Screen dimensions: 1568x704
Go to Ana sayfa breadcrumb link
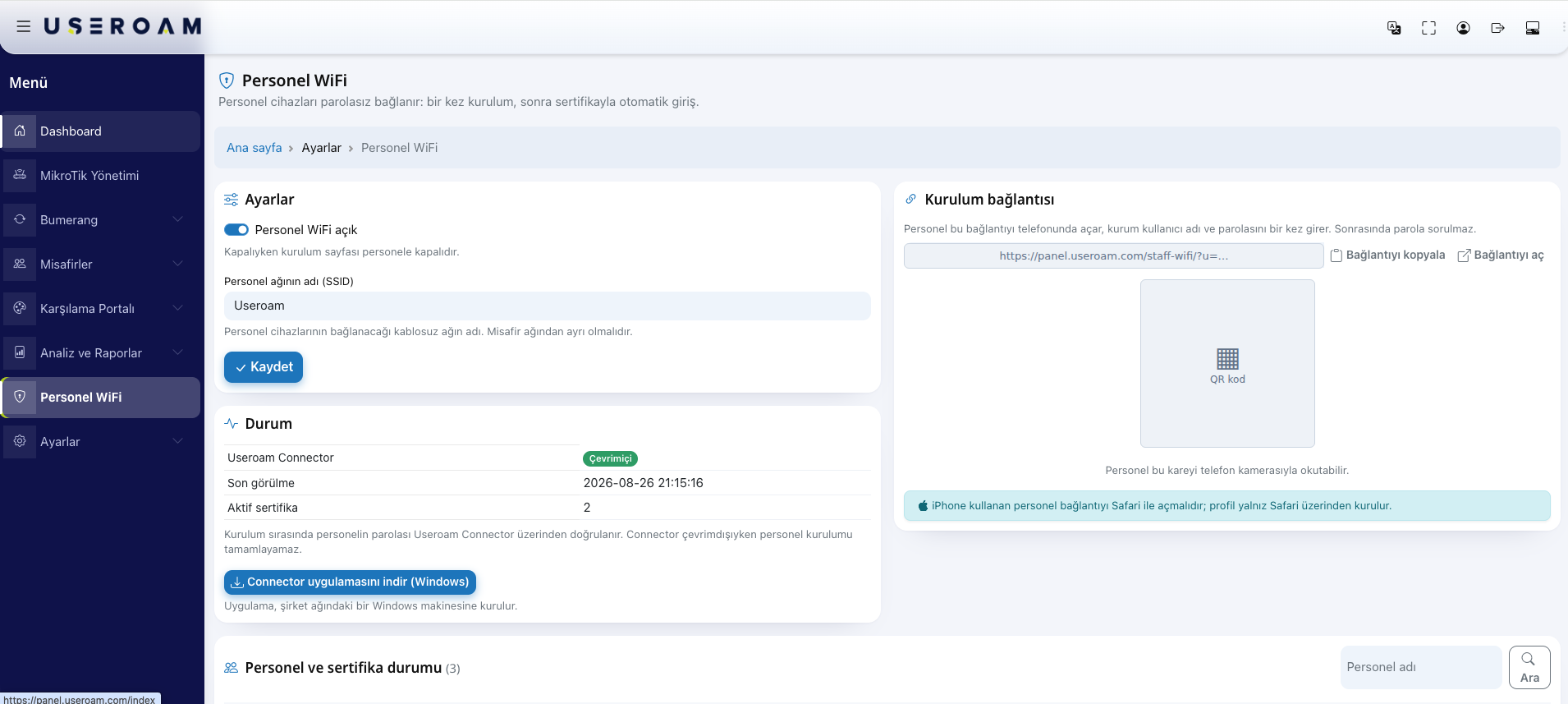coord(254,148)
